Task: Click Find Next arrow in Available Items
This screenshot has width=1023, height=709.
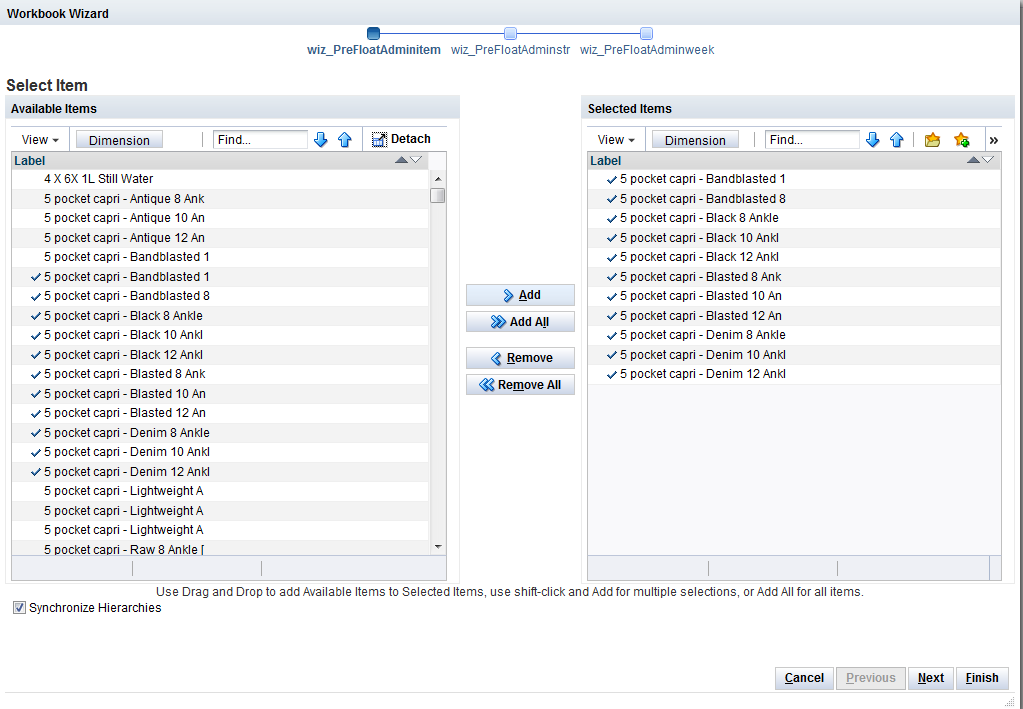Action: pos(320,140)
